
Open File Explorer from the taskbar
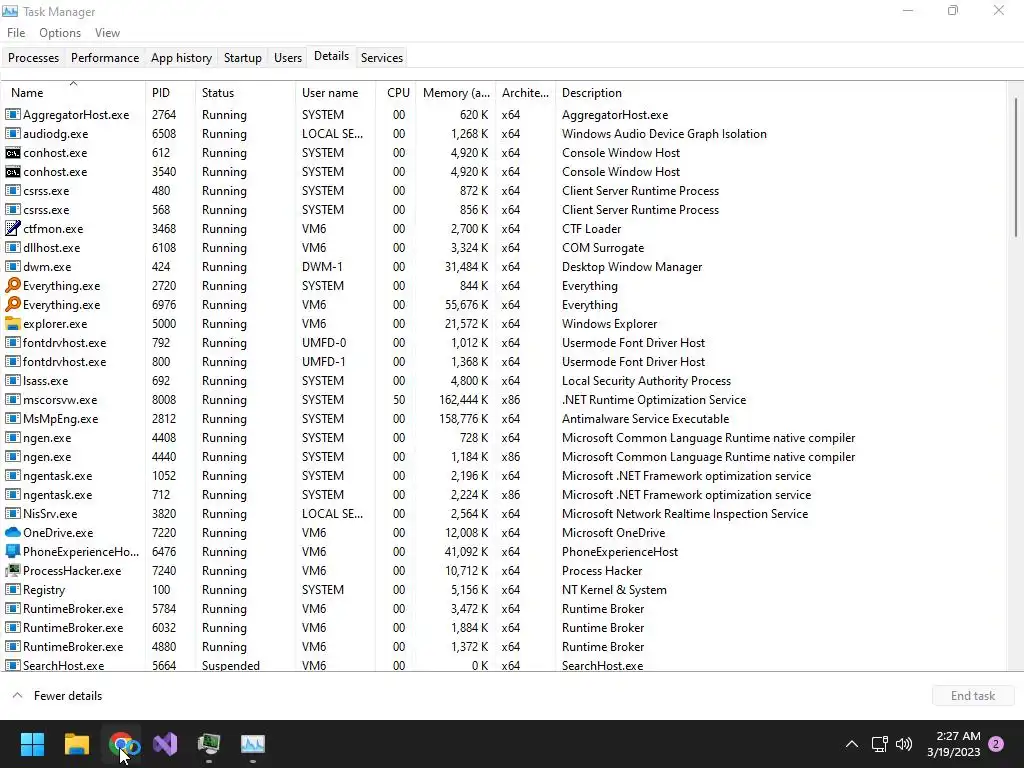(x=76, y=744)
